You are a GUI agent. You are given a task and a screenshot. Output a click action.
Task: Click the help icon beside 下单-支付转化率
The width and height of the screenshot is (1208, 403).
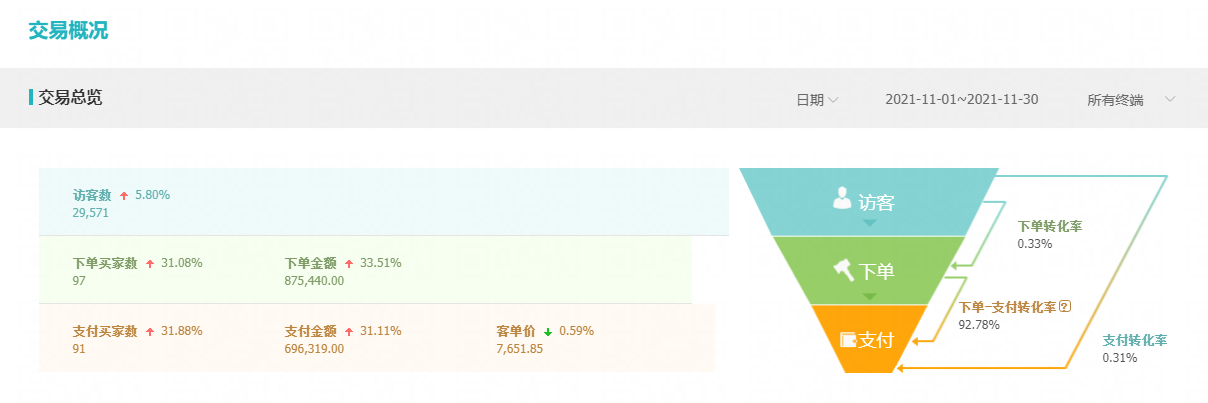(x=1065, y=306)
